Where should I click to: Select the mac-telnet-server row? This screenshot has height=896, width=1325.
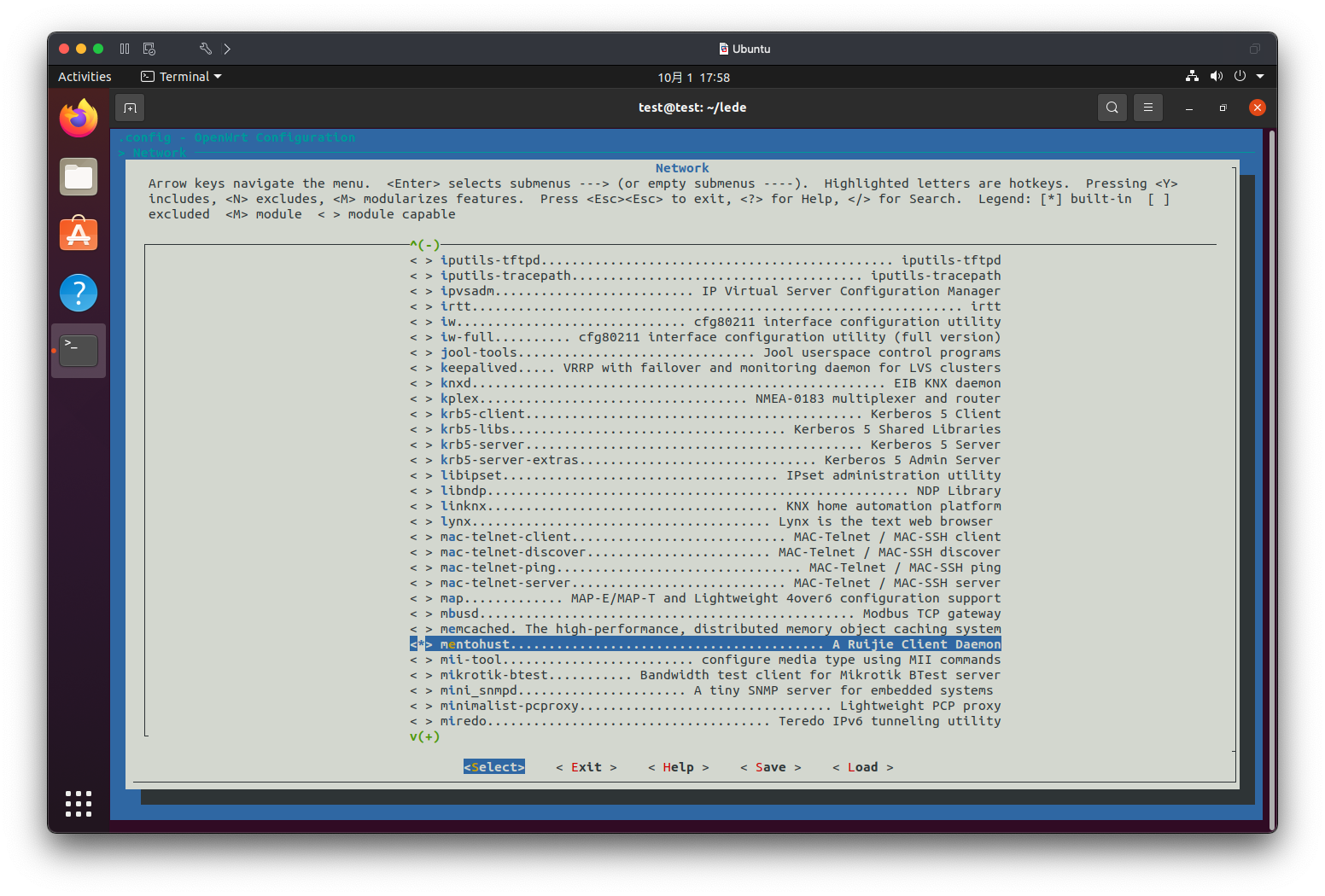[x=705, y=583]
